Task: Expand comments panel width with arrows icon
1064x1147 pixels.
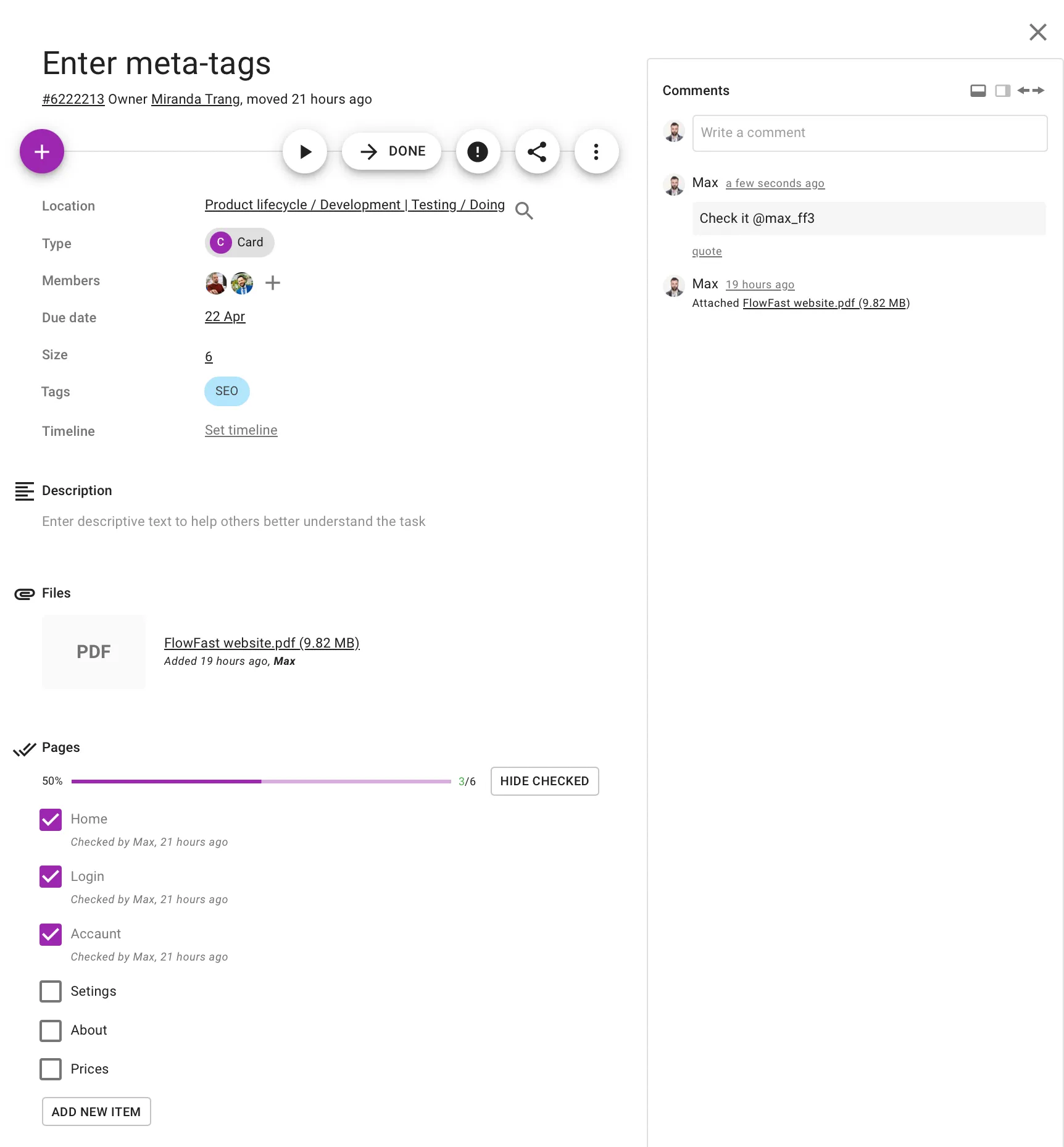Action: (x=1031, y=91)
